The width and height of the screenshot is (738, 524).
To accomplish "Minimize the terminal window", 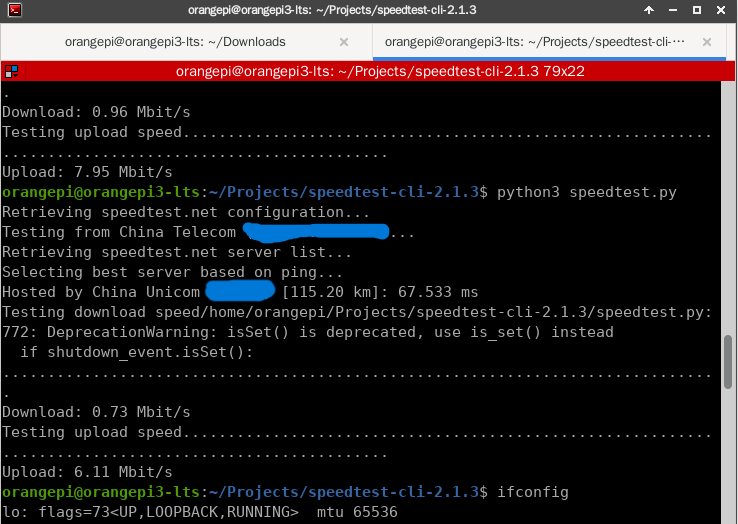I will pyautogui.click(x=673, y=10).
